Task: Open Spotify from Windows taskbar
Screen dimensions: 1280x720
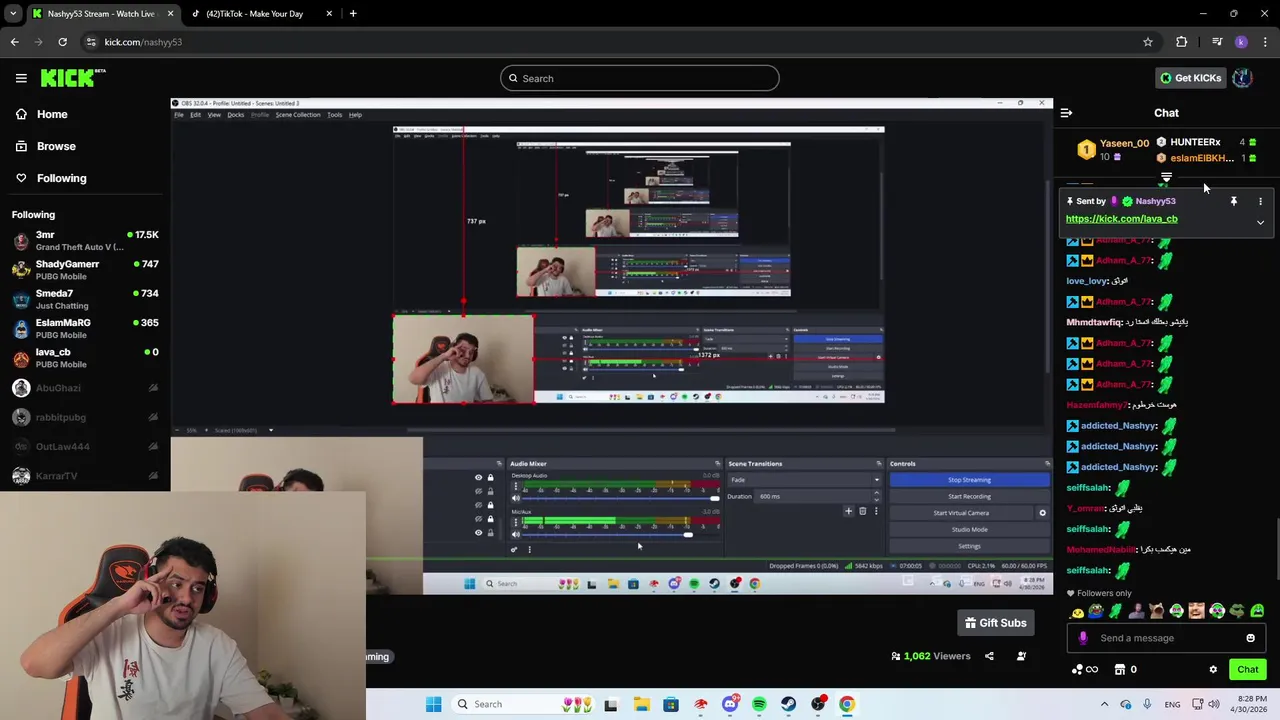Action: (759, 704)
